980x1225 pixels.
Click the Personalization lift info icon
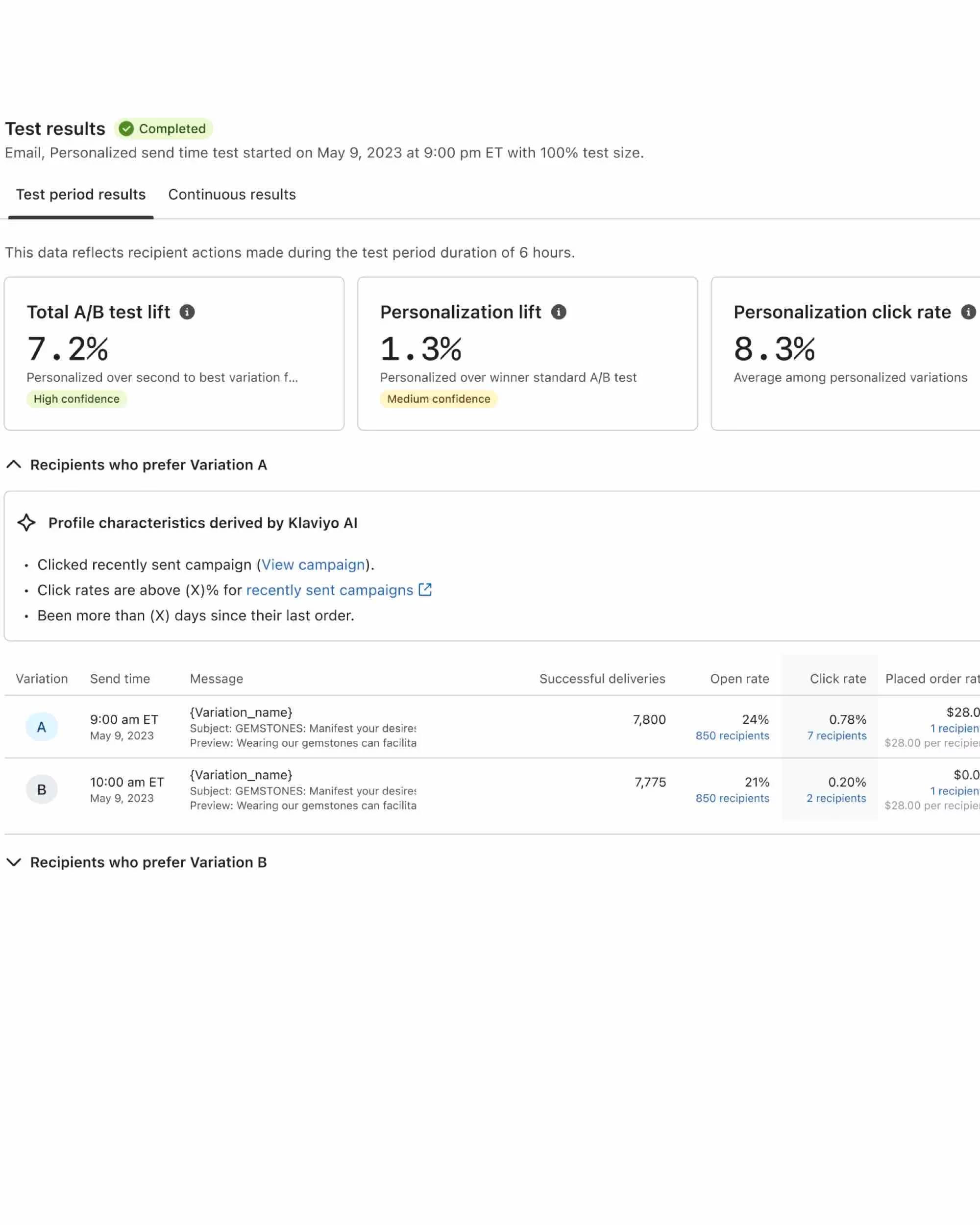(x=559, y=312)
